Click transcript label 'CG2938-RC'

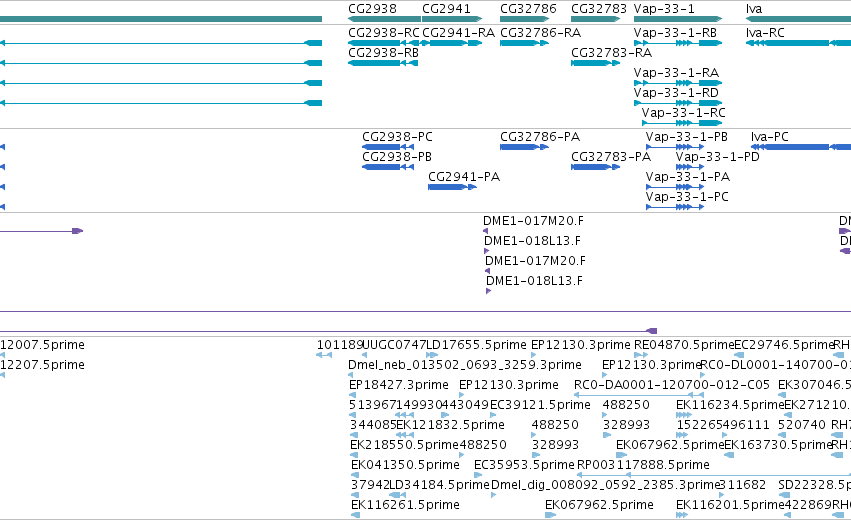pyautogui.click(x=384, y=33)
